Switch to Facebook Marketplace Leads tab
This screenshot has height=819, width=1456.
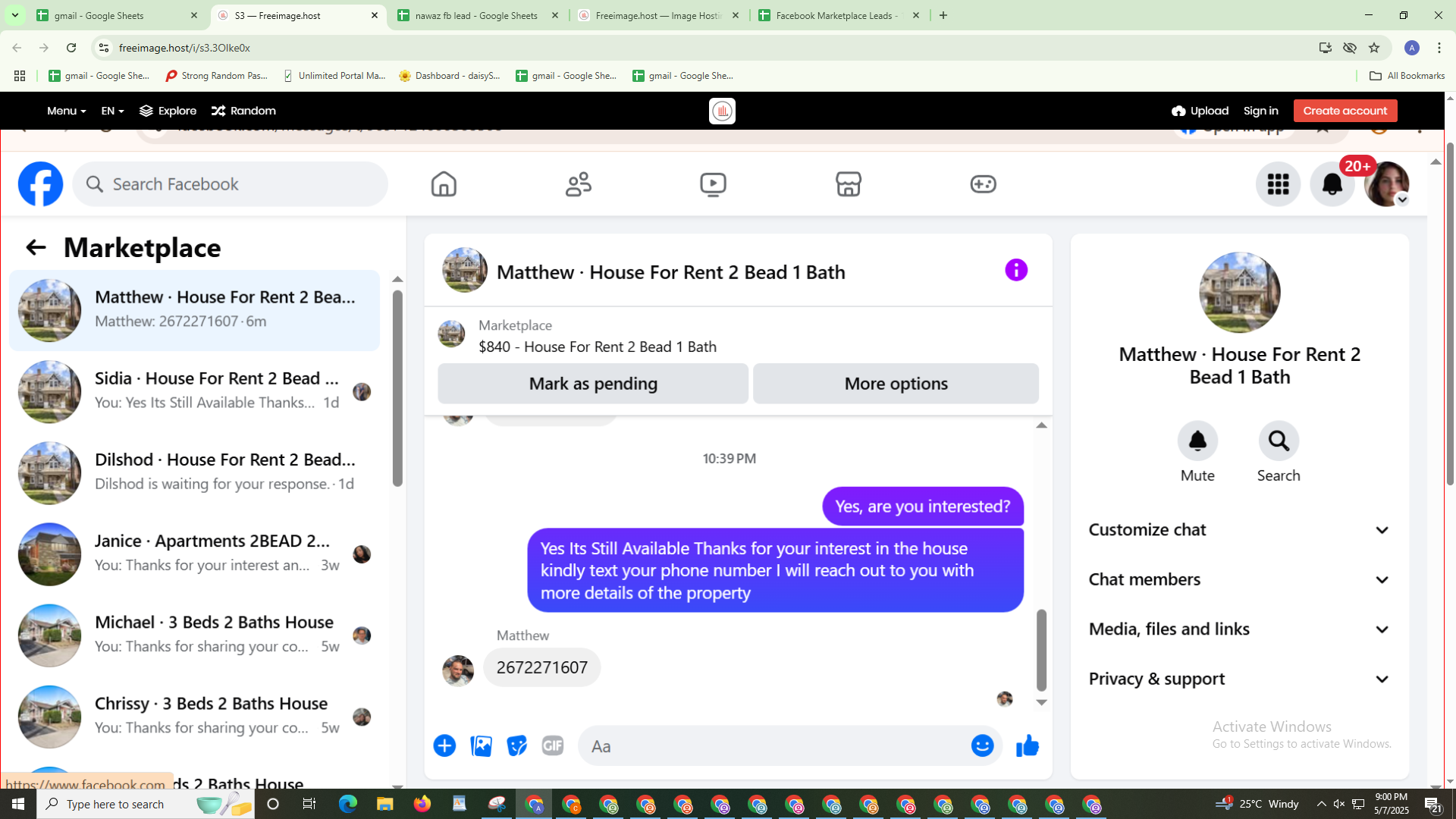click(836, 15)
